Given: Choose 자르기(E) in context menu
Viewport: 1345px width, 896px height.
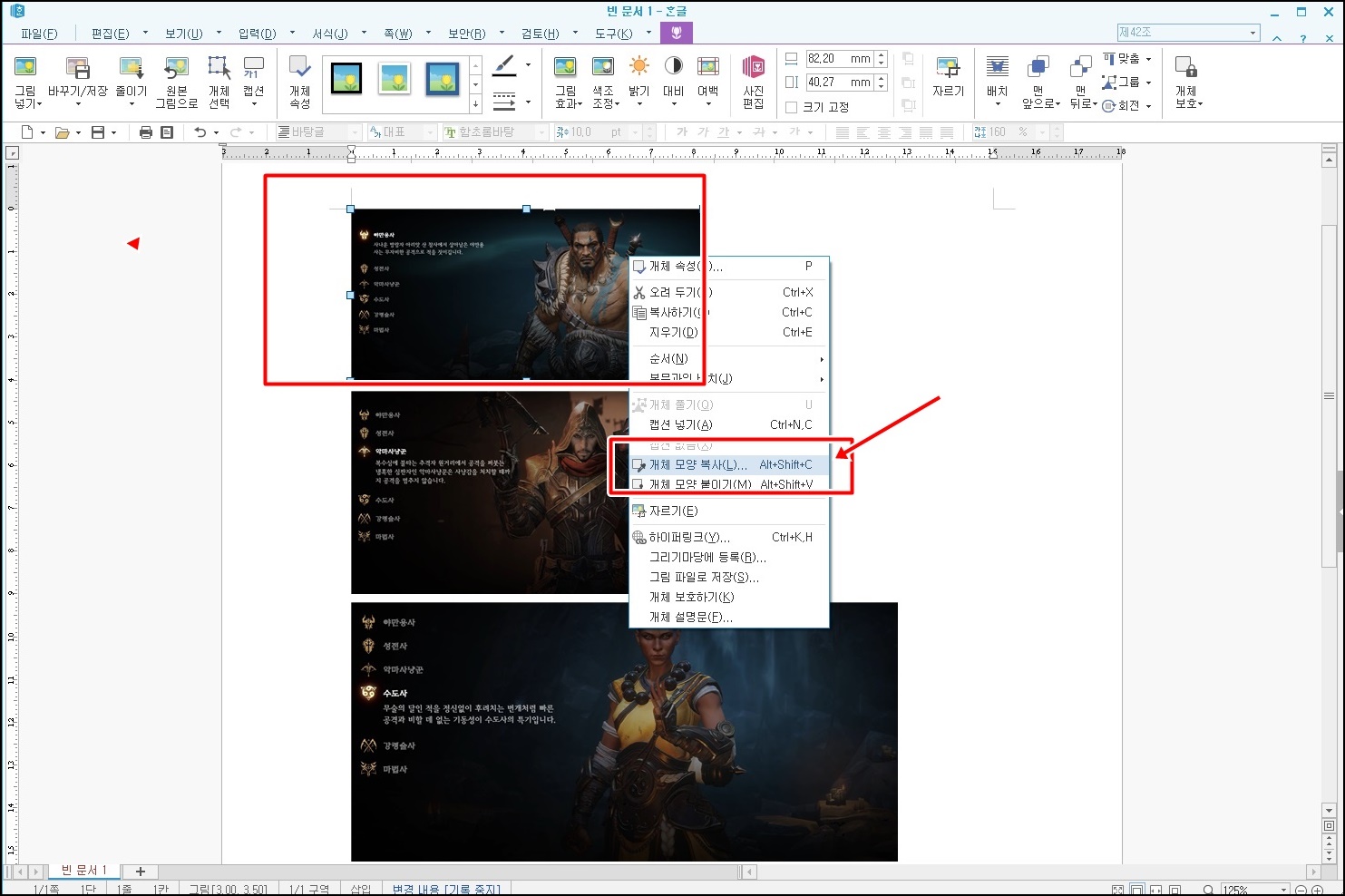Looking at the screenshot, I should [729, 511].
